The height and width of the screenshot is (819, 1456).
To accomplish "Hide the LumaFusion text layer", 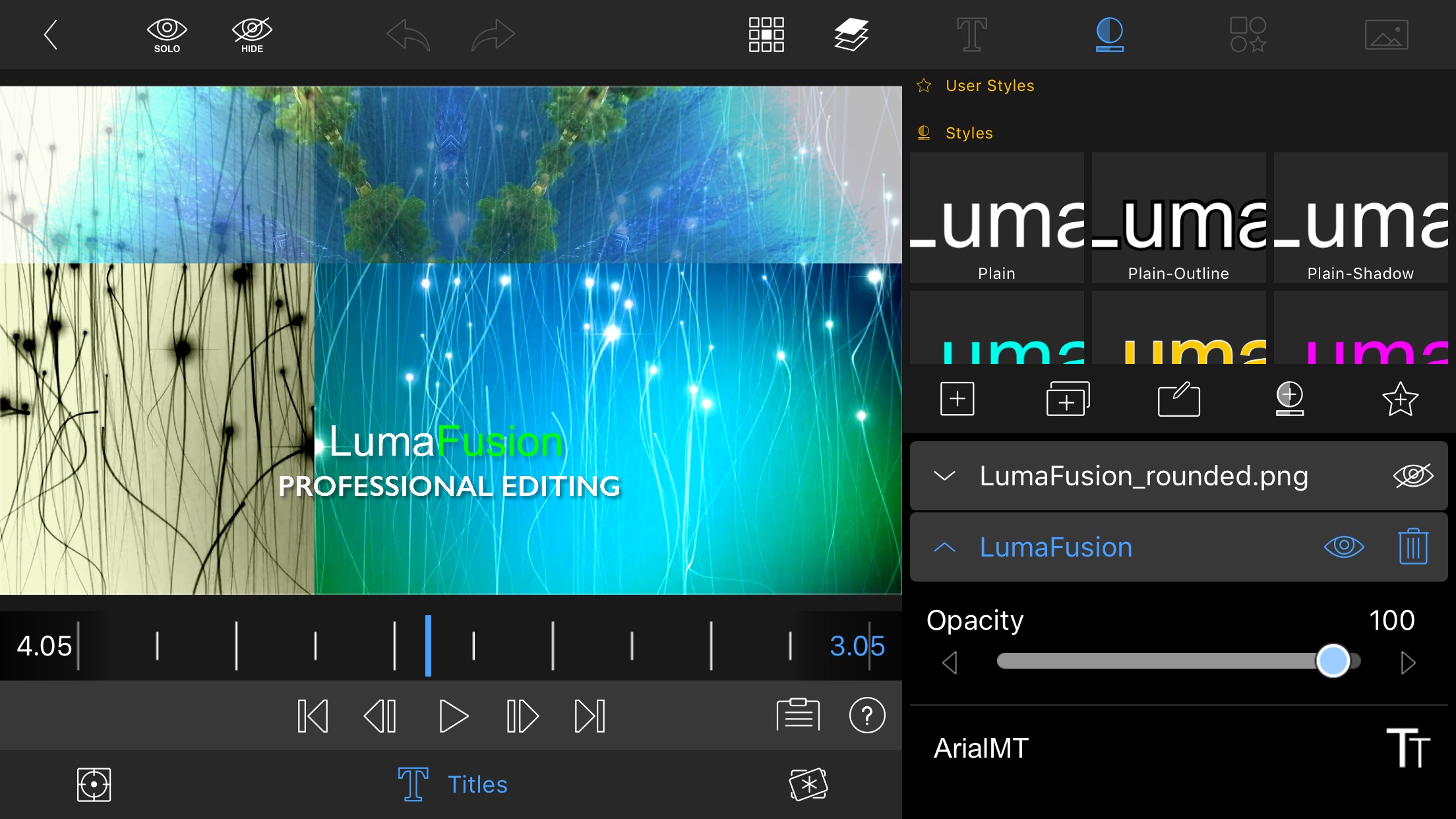I will (x=1344, y=547).
